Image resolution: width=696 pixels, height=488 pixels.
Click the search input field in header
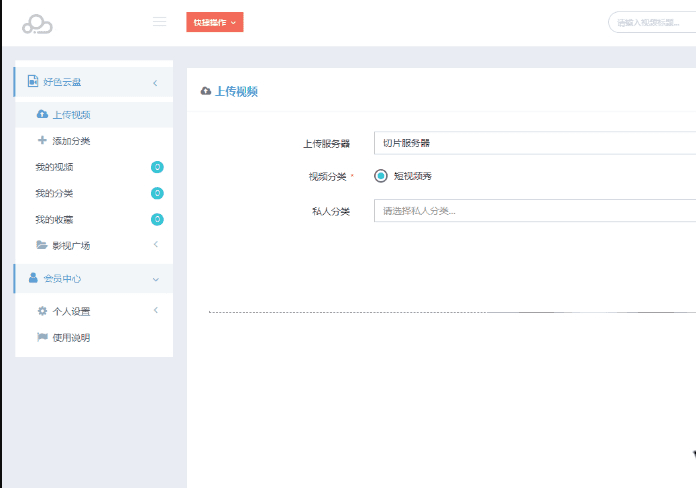tap(653, 22)
